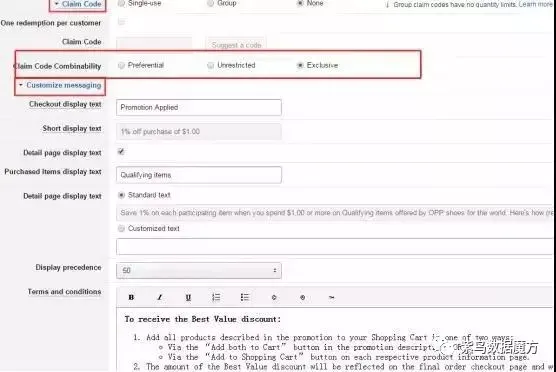Click the Checkout display text field

[x=199, y=107]
